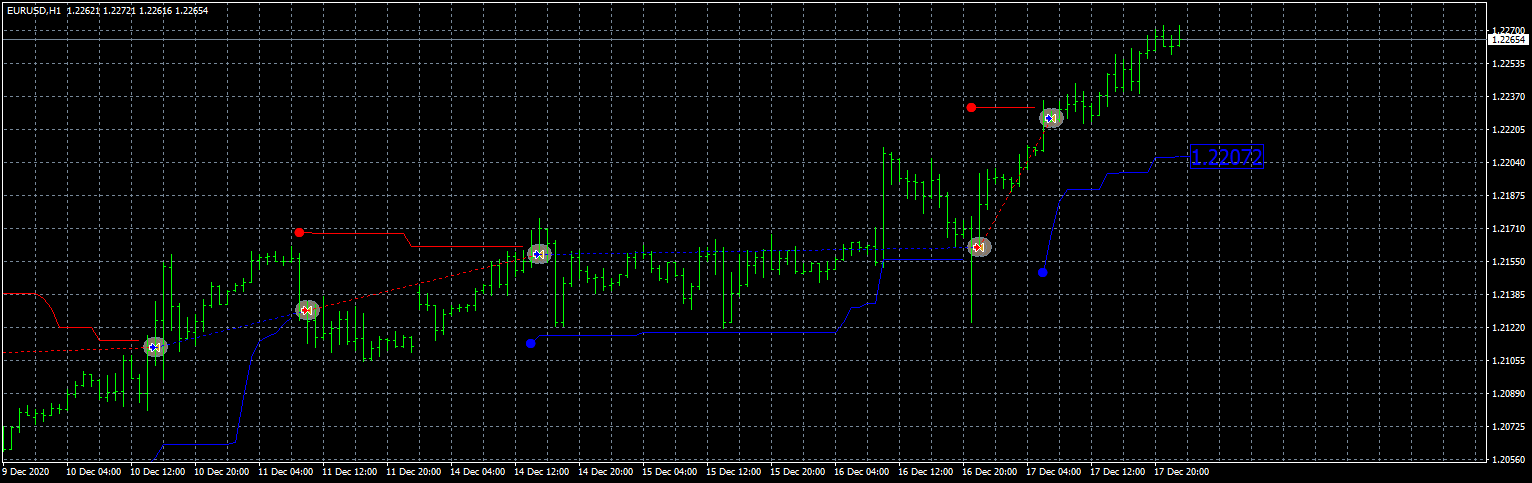This screenshot has height=483, width=1532.
Task: Click the 14 Dec 12:00 time axis label
Action: (x=541, y=470)
